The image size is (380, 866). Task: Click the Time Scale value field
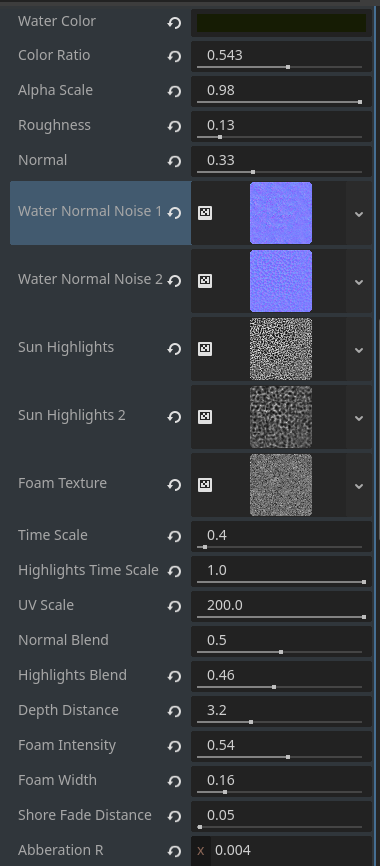[281, 536]
